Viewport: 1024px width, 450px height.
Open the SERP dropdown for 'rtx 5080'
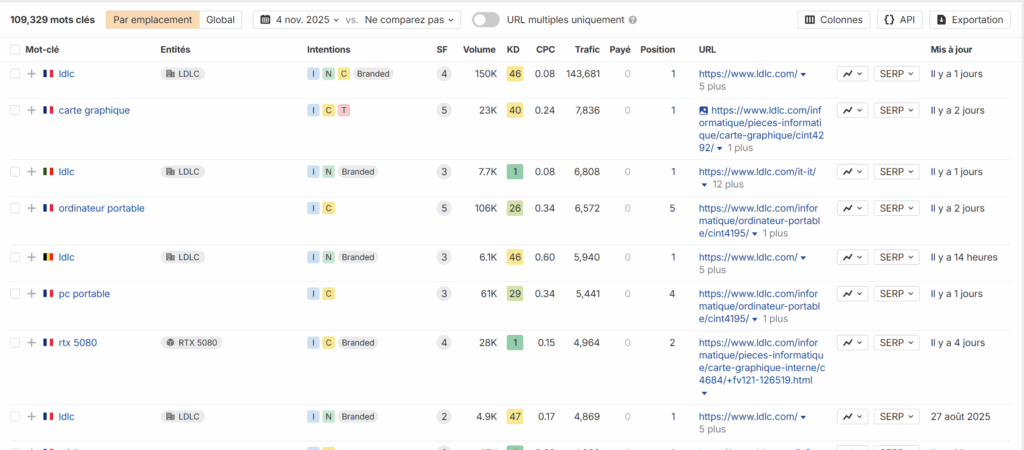pyautogui.click(x=897, y=342)
